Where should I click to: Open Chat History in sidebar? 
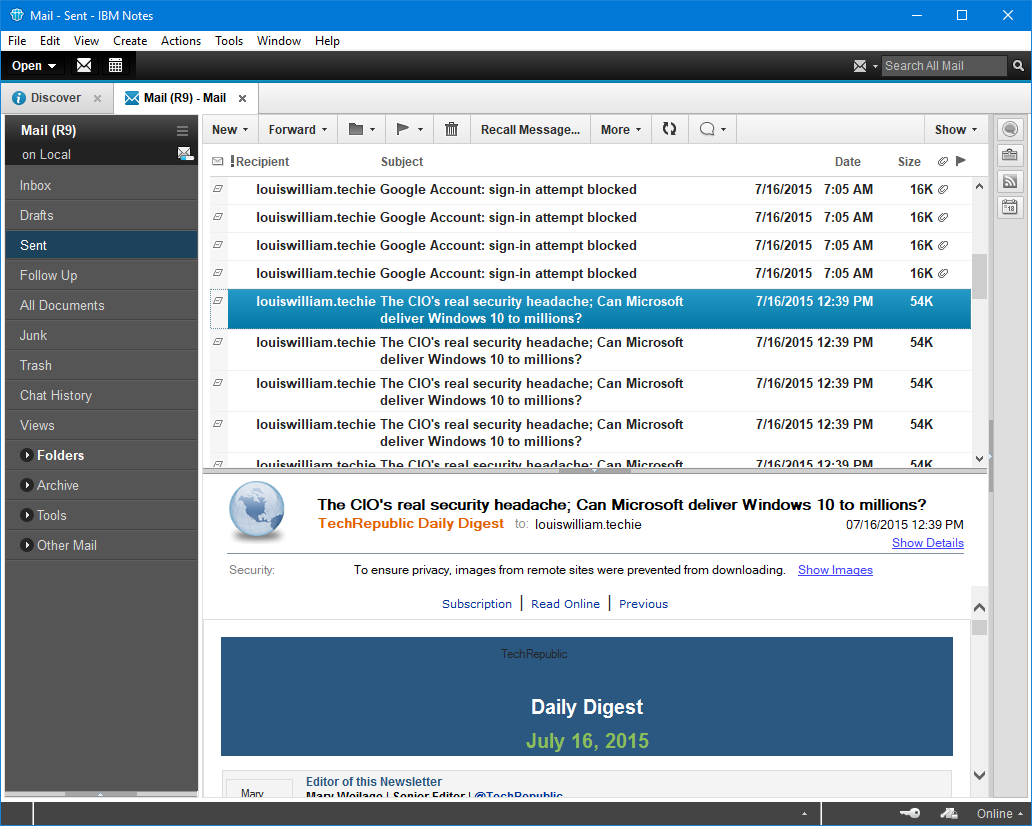(x=101, y=396)
